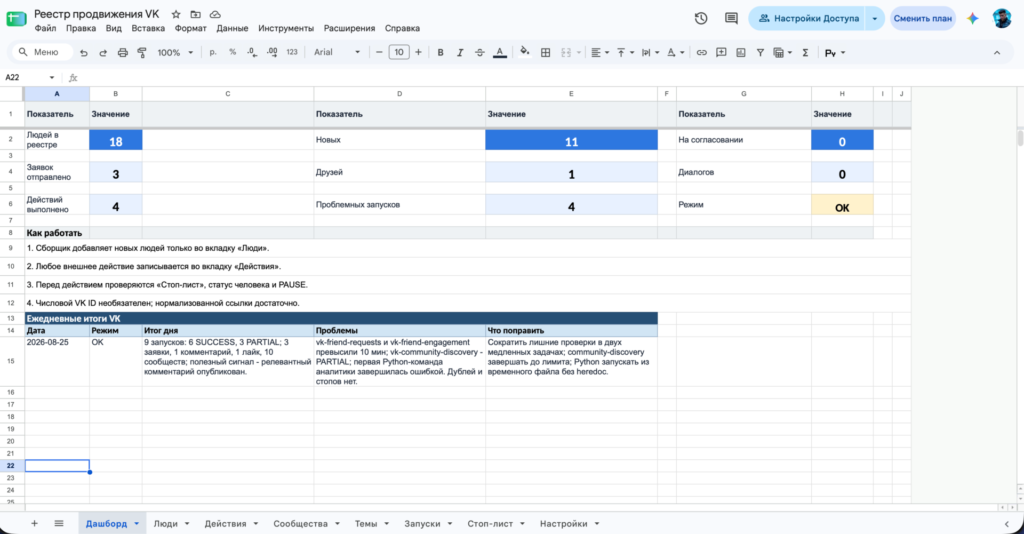The height and width of the screenshot is (534, 1024).
Task: Toggle italic formatting button
Action: (x=460, y=53)
